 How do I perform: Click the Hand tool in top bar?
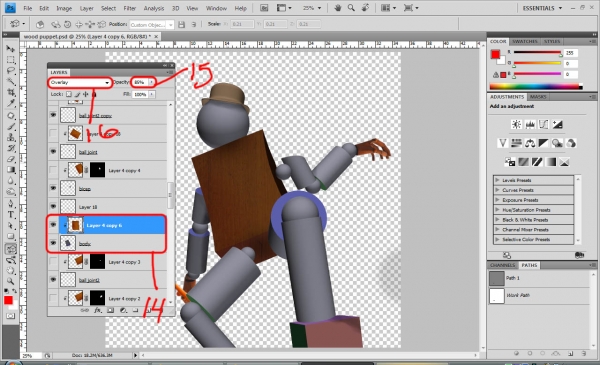click(x=338, y=8)
